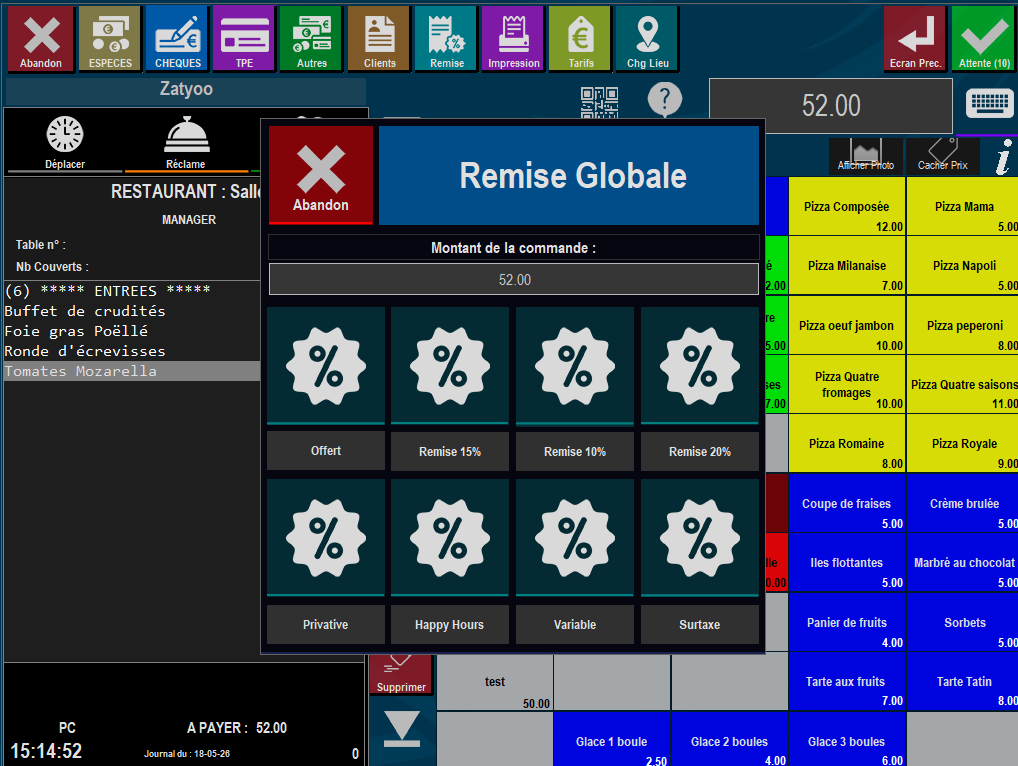Select Foie gras Poëllé order line
This screenshot has width=1018, height=766.
tap(132, 331)
